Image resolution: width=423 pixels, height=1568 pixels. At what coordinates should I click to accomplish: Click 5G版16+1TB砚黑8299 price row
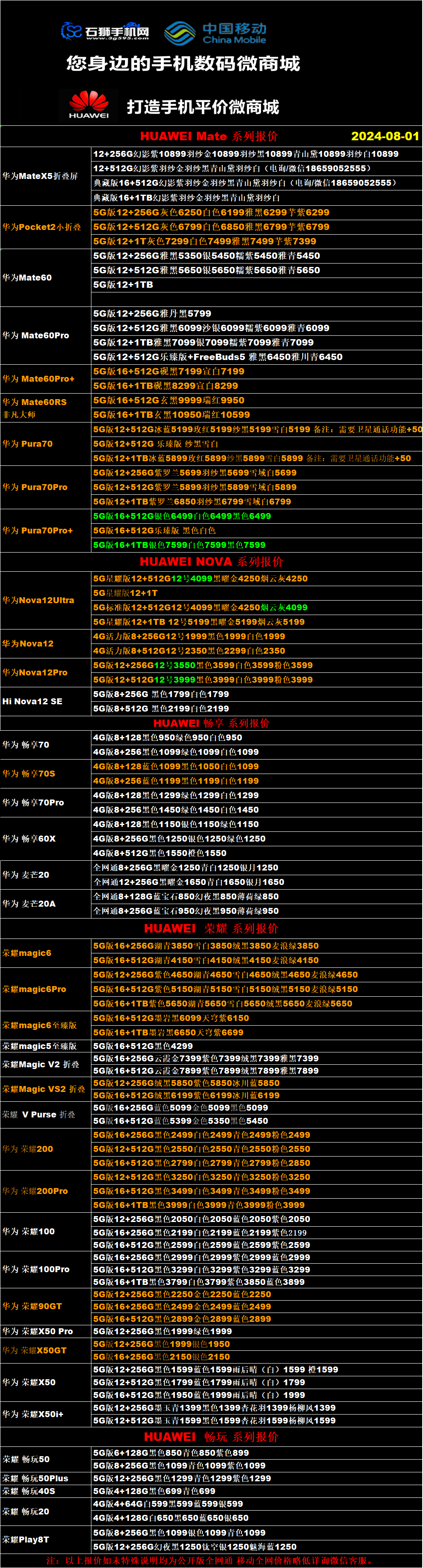[x=256, y=386]
